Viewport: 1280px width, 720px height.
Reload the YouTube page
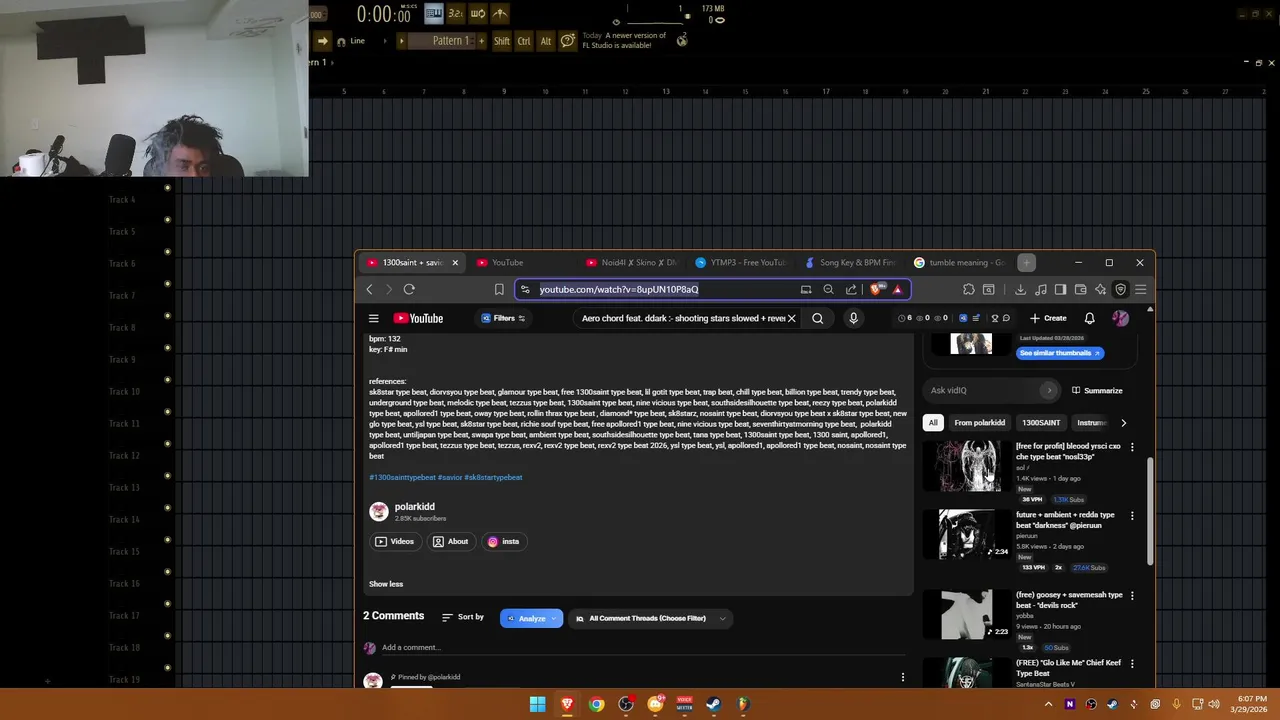point(409,289)
